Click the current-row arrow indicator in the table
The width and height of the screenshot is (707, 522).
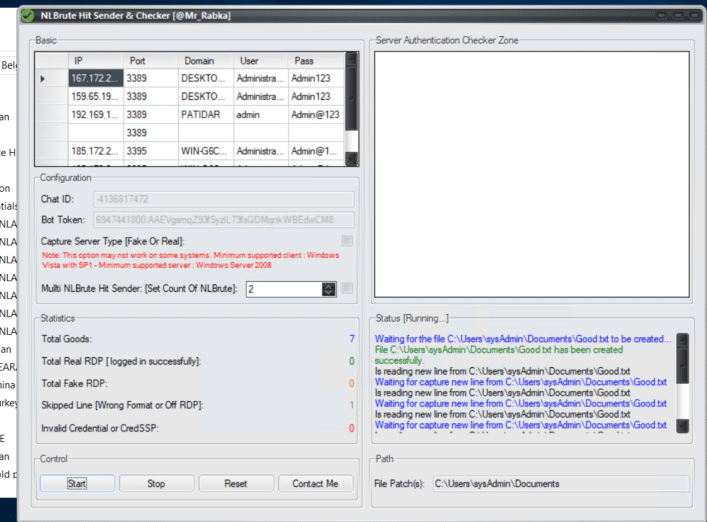43,78
